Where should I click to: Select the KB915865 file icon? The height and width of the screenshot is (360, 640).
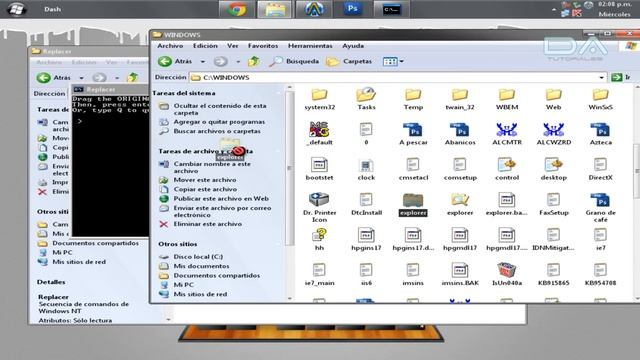tap(553, 274)
